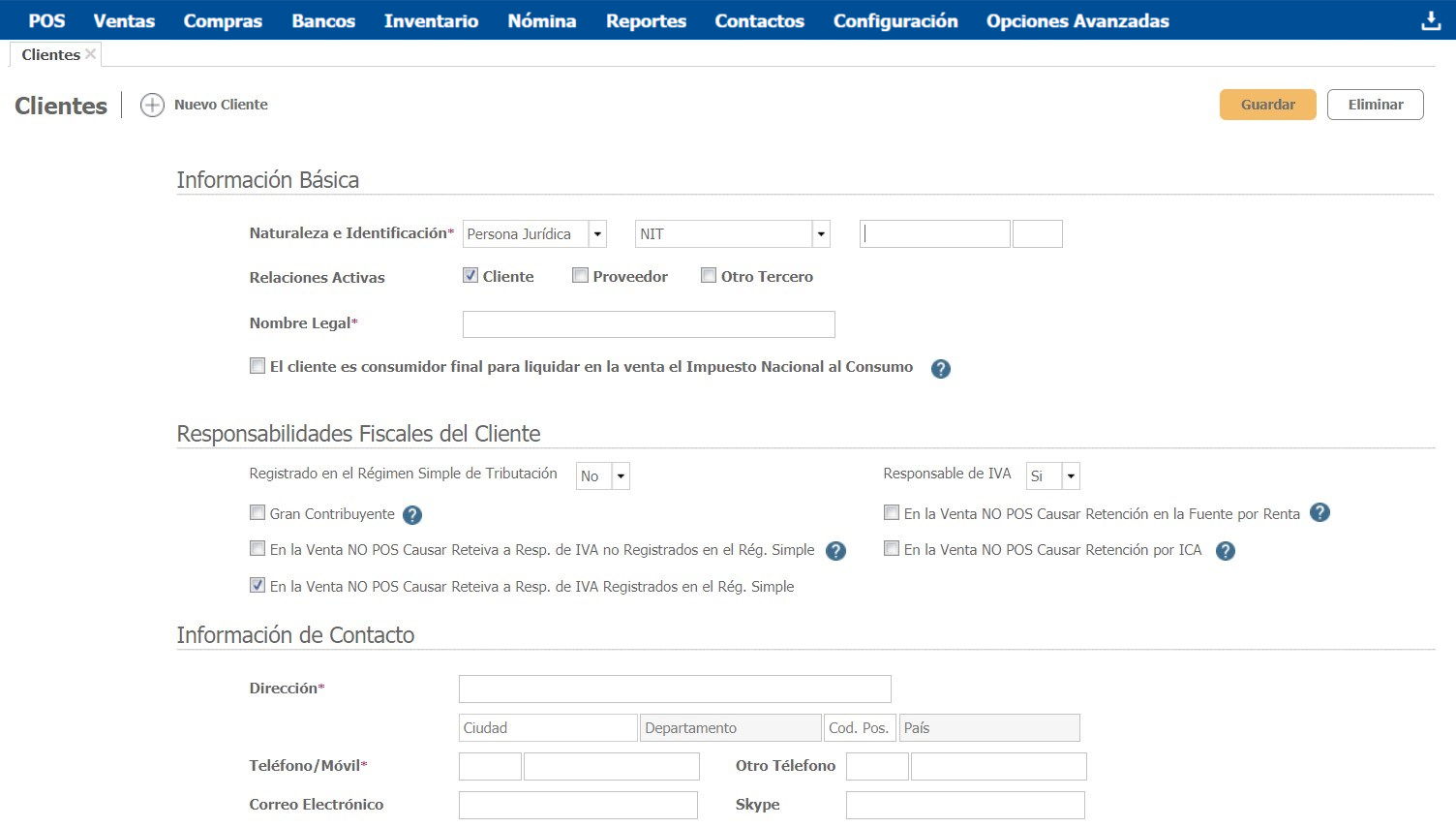The height and width of the screenshot is (827, 1456).
Task: Open the Inventario menu
Action: pyautogui.click(x=431, y=20)
